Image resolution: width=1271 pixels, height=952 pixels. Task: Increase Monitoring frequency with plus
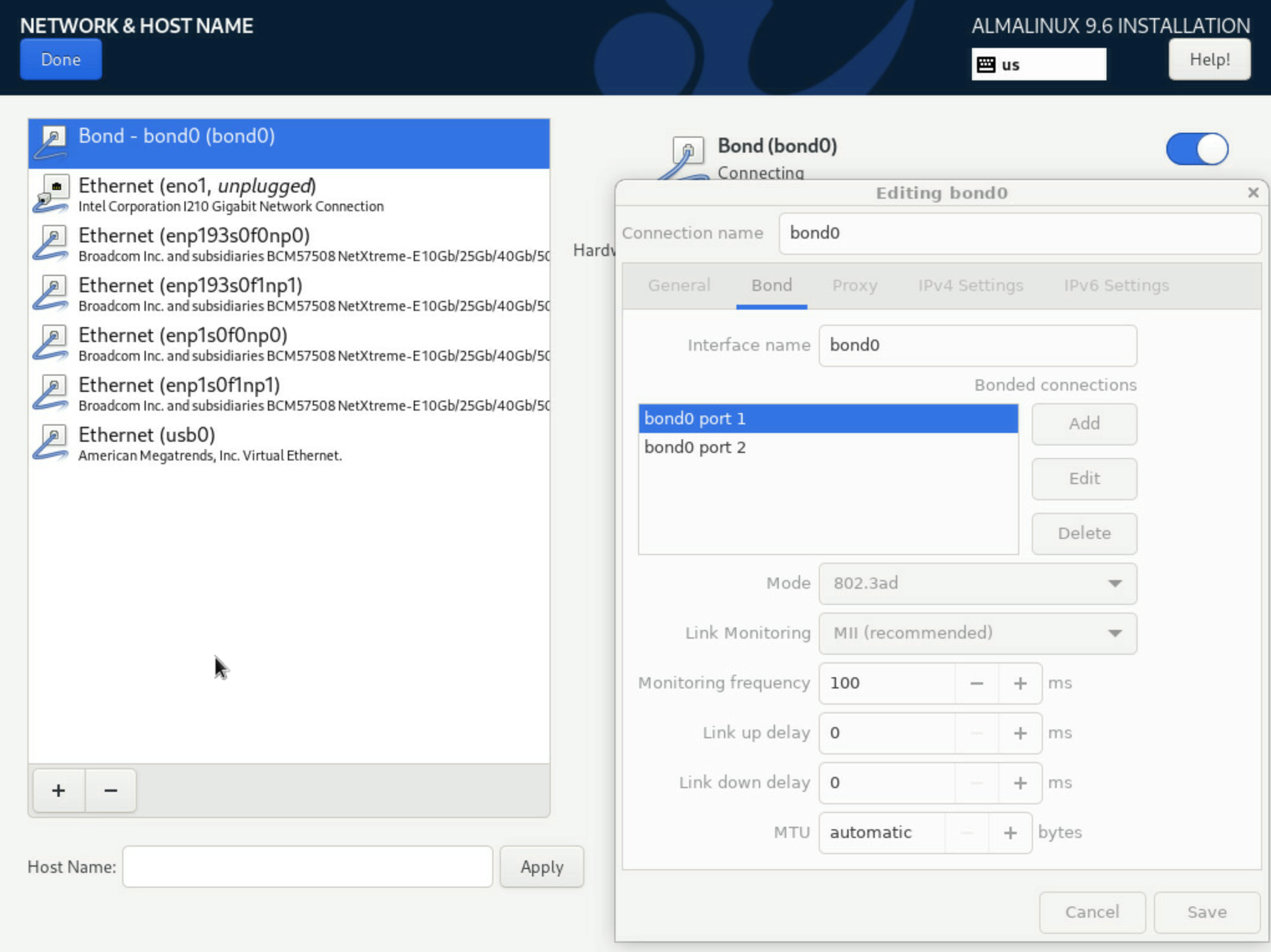click(x=1020, y=683)
